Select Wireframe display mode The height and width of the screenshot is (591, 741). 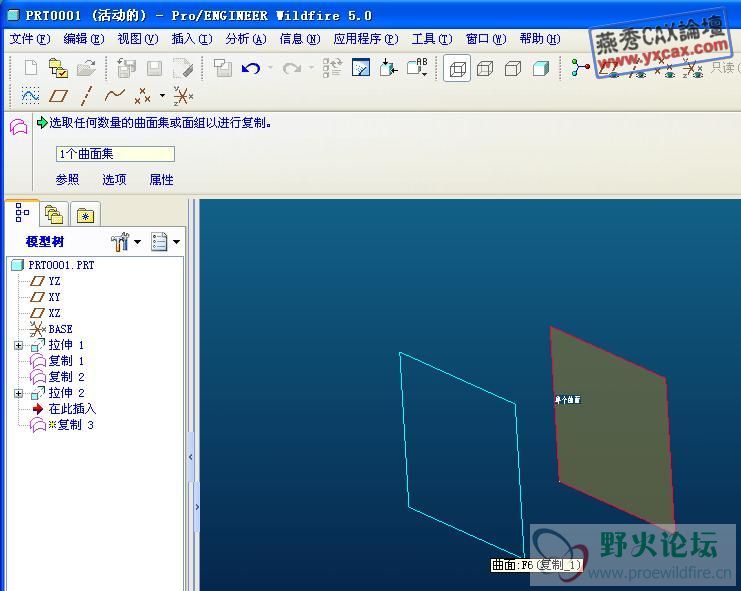[457, 69]
